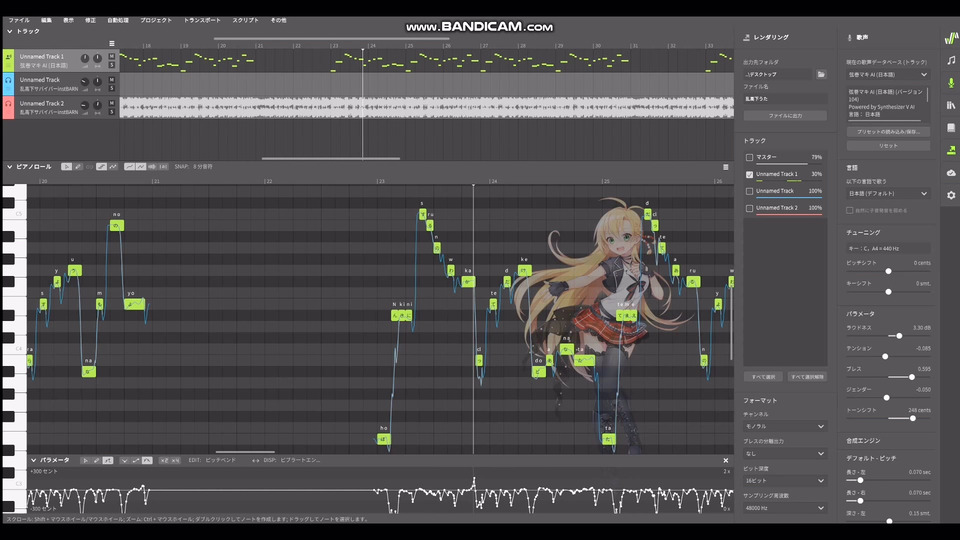Mute the blue Unnamed Track
The height and width of the screenshot is (540, 960).
click(x=111, y=80)
